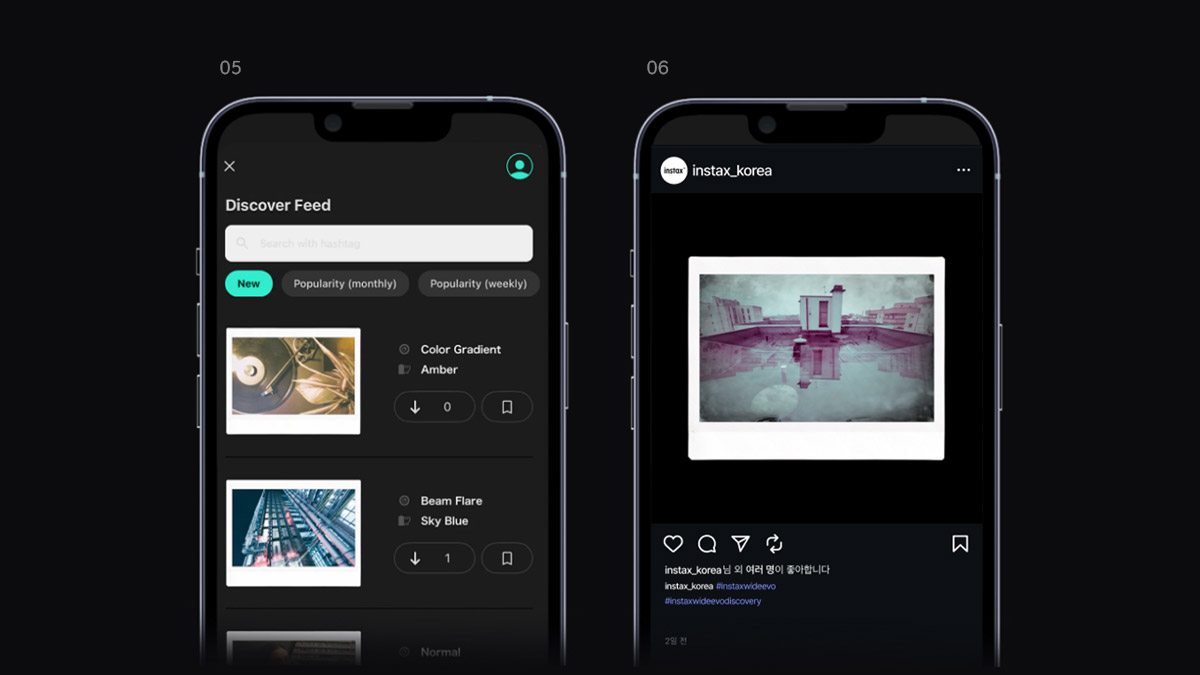Click the lens effect icon beside Beam Flare
The height and width of the screenshot is (675, 1200).
point(404,501)
